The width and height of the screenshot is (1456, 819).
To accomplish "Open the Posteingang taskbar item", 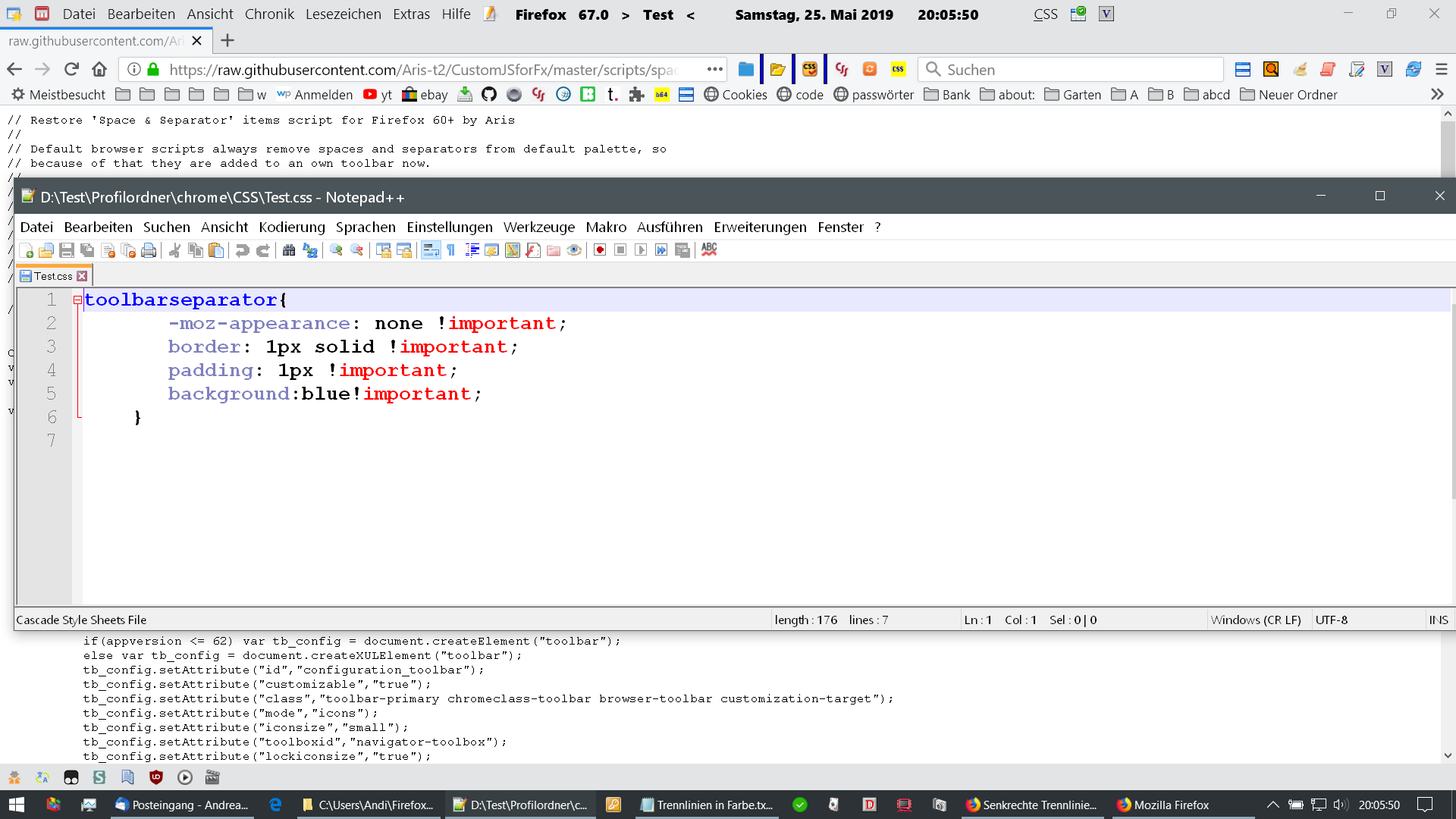I will tap(182, 805).
